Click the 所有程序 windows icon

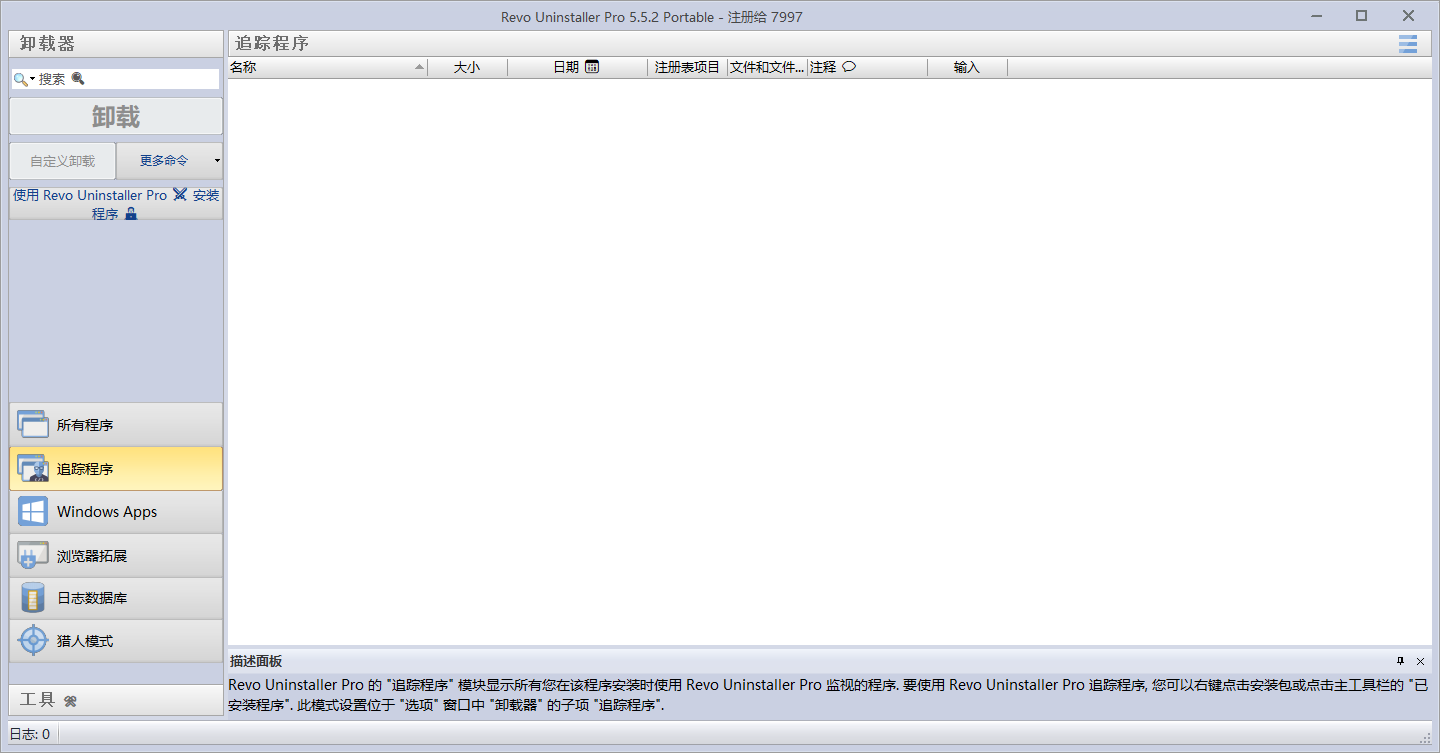pyautogui.click(x=33, y=425)
